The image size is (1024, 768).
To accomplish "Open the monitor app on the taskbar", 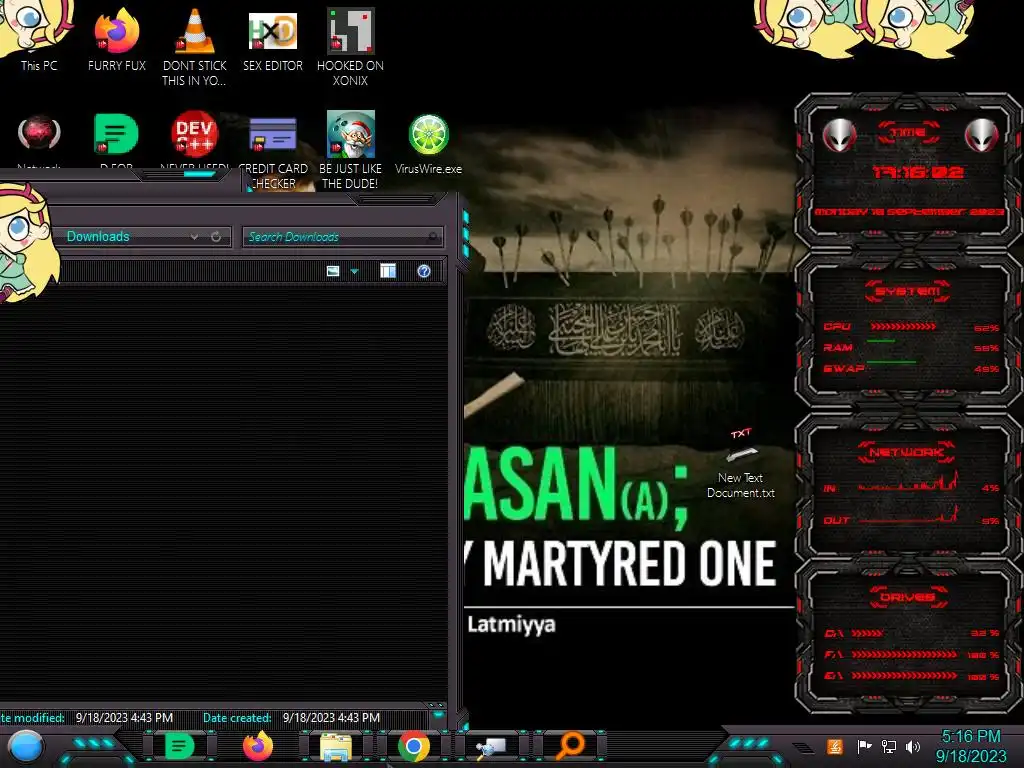I will pyautogui.click(x=491, y=747).
